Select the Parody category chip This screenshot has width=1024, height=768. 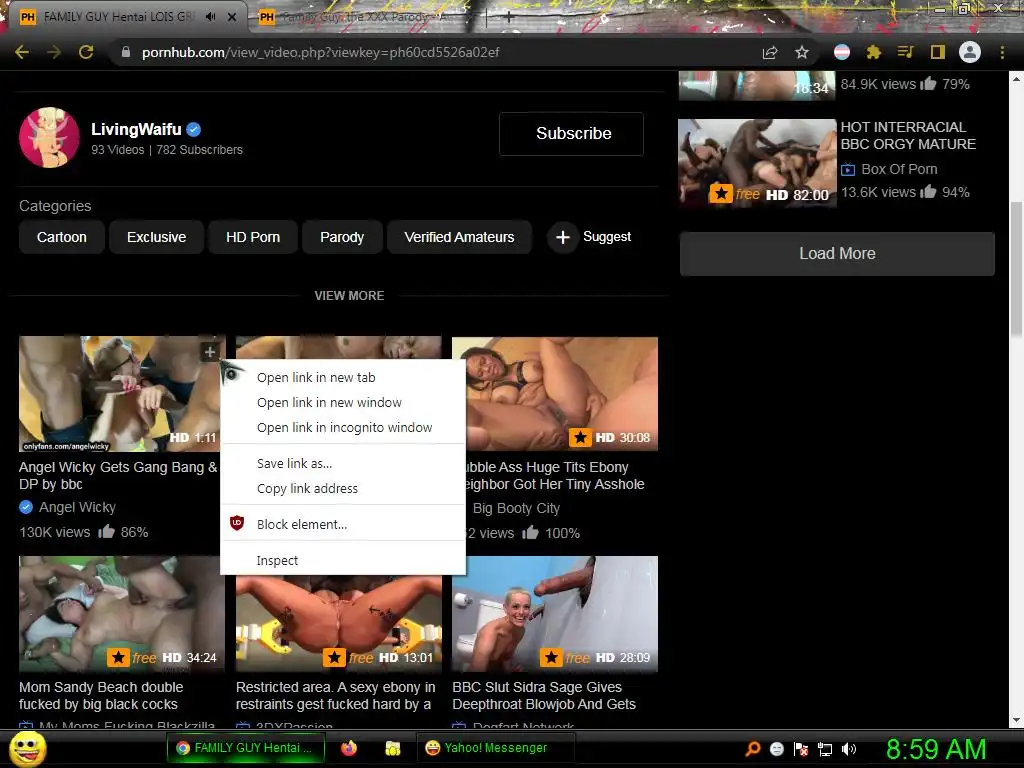click(342, 237)
